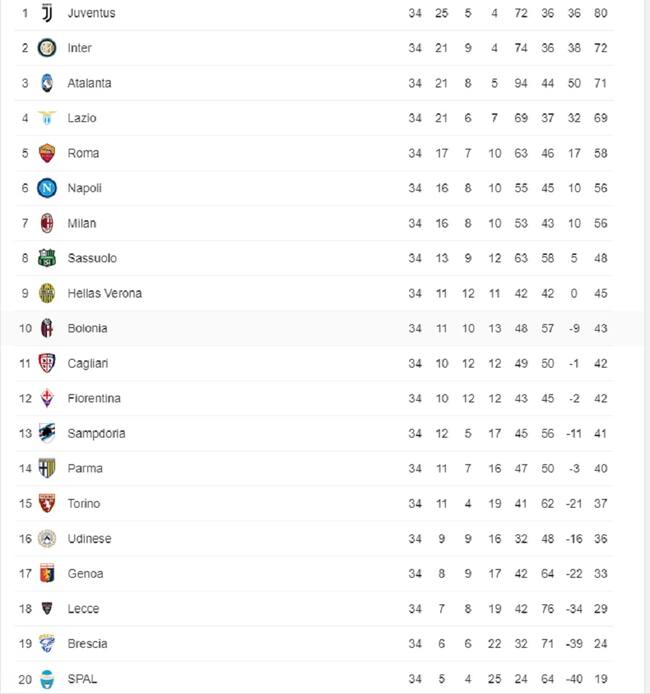
Task: Select the Milan club crest icon
Action: (47, 223)
